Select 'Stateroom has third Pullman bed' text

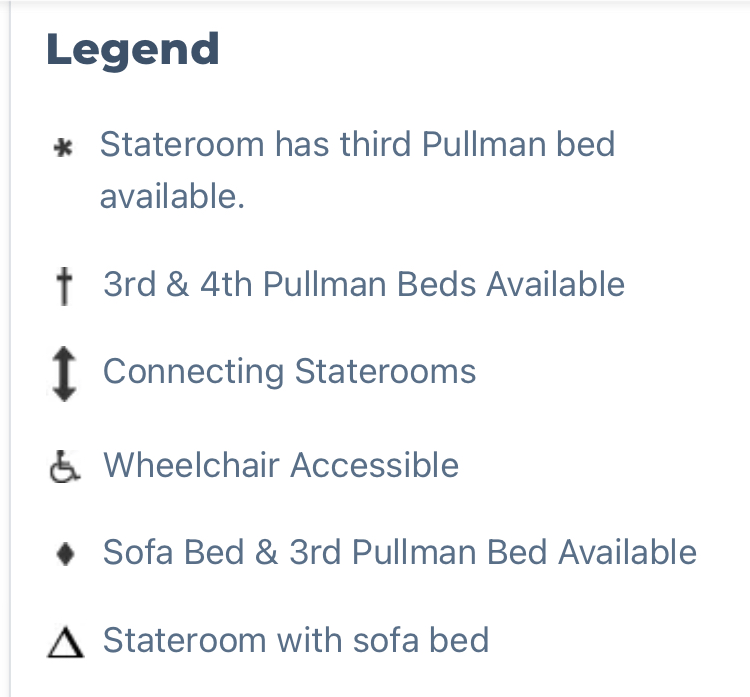(357, 144)
